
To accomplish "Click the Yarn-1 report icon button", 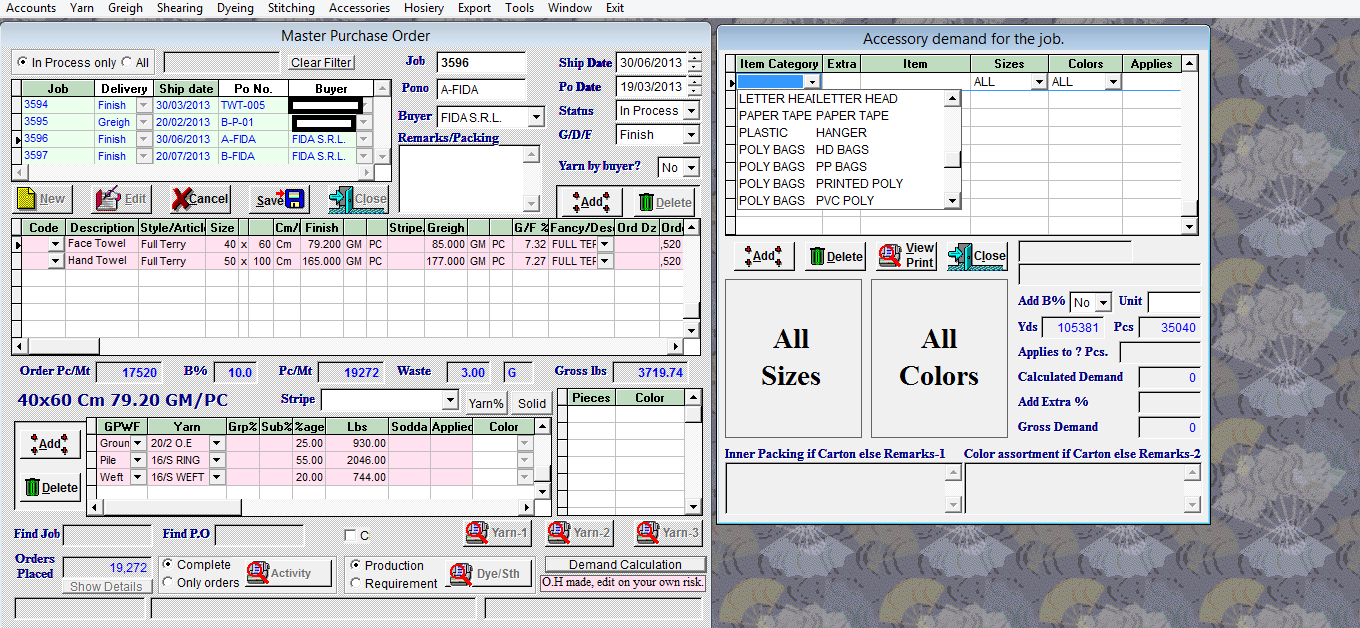I will 497,533.
